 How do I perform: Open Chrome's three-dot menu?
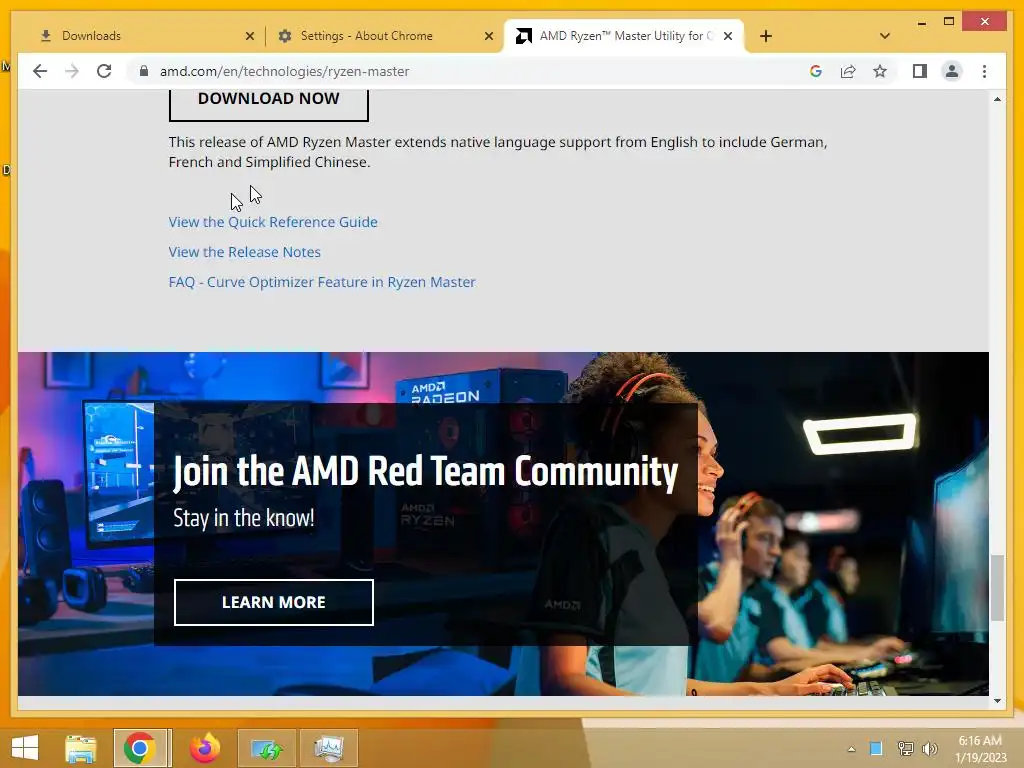[984, 71]
